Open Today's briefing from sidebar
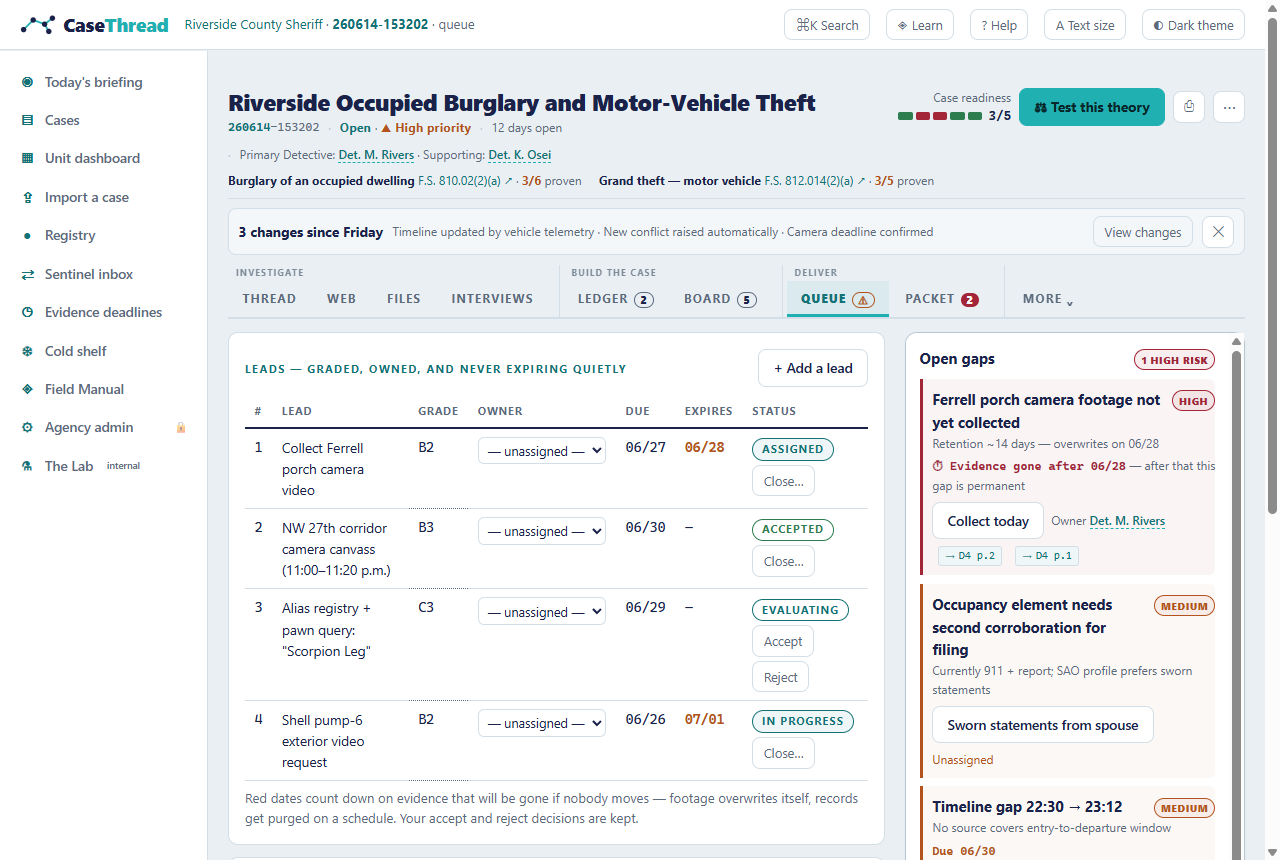 click(93, 82)
